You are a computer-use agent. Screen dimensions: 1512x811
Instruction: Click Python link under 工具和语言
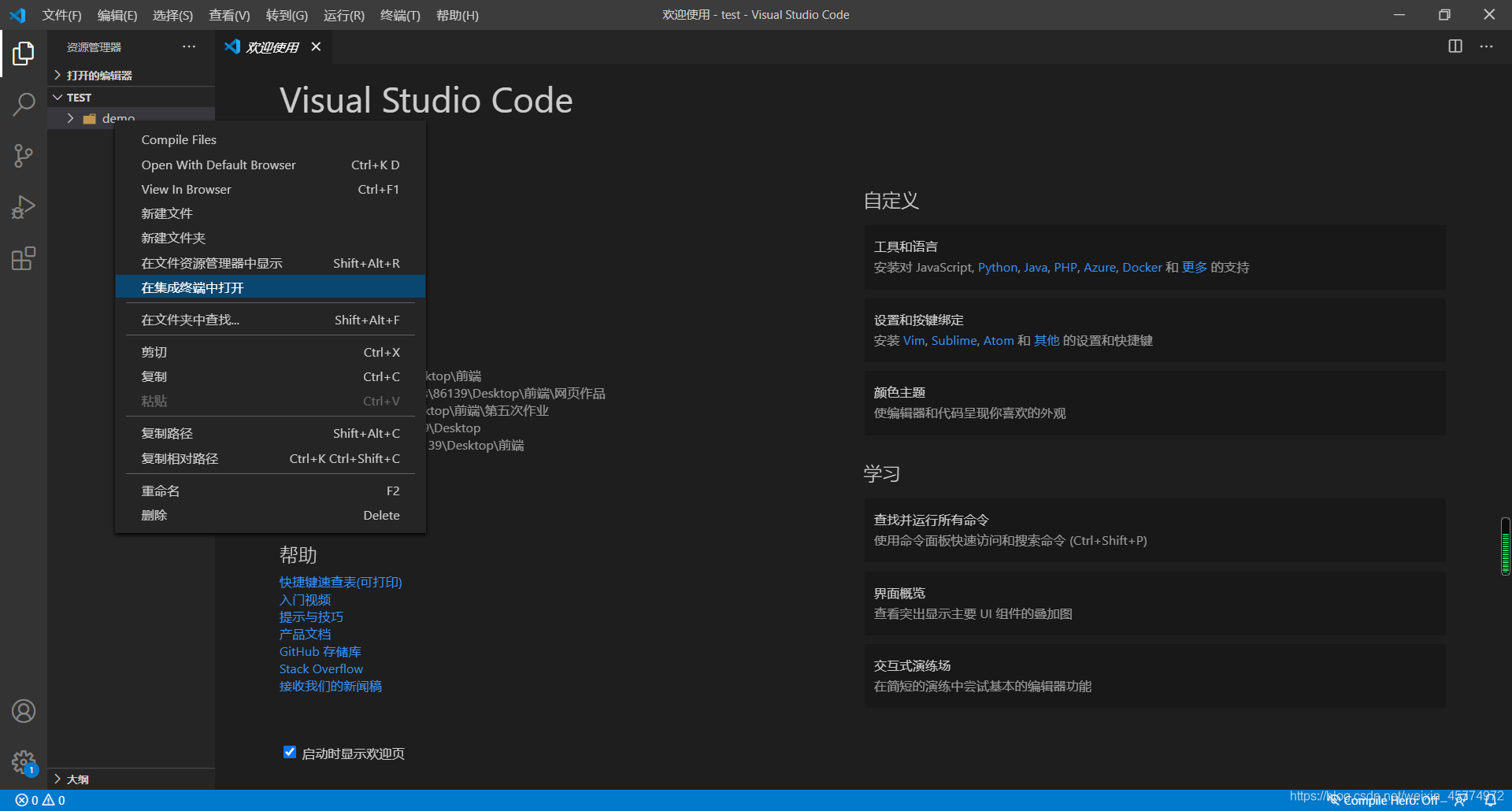(998, 267)
